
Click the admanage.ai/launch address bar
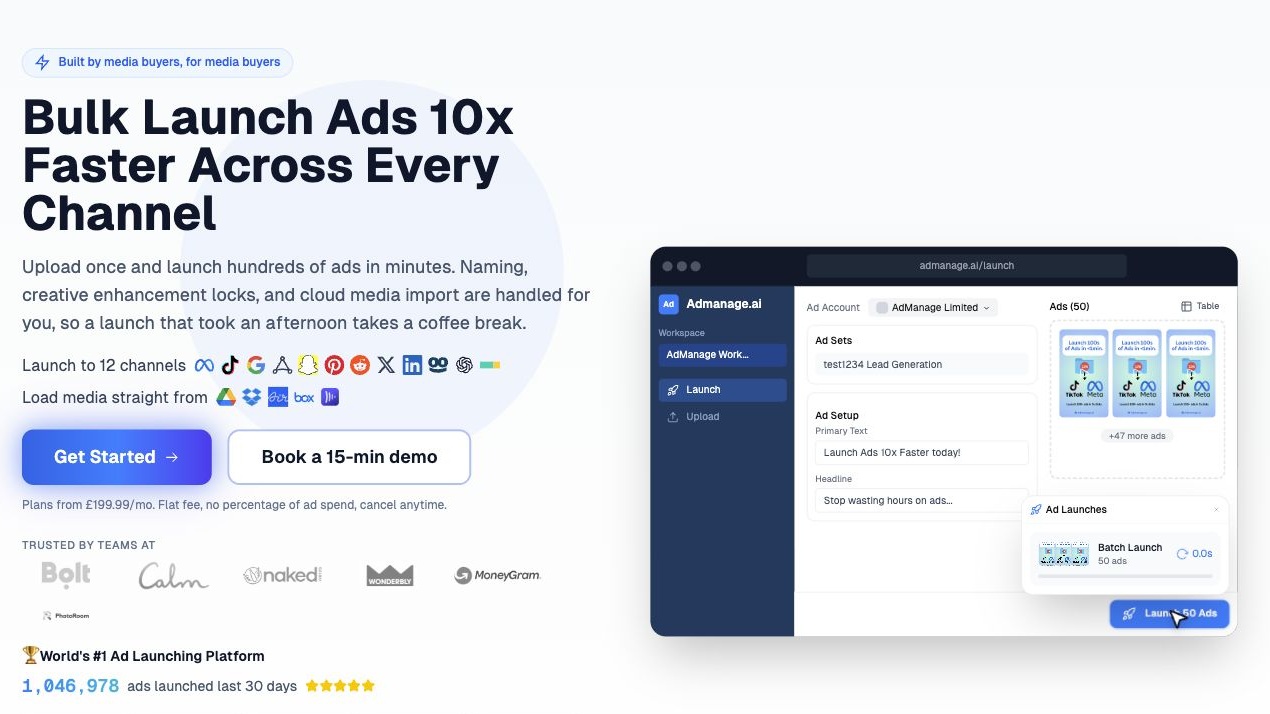pyautogui.click(x=966, y=266)
